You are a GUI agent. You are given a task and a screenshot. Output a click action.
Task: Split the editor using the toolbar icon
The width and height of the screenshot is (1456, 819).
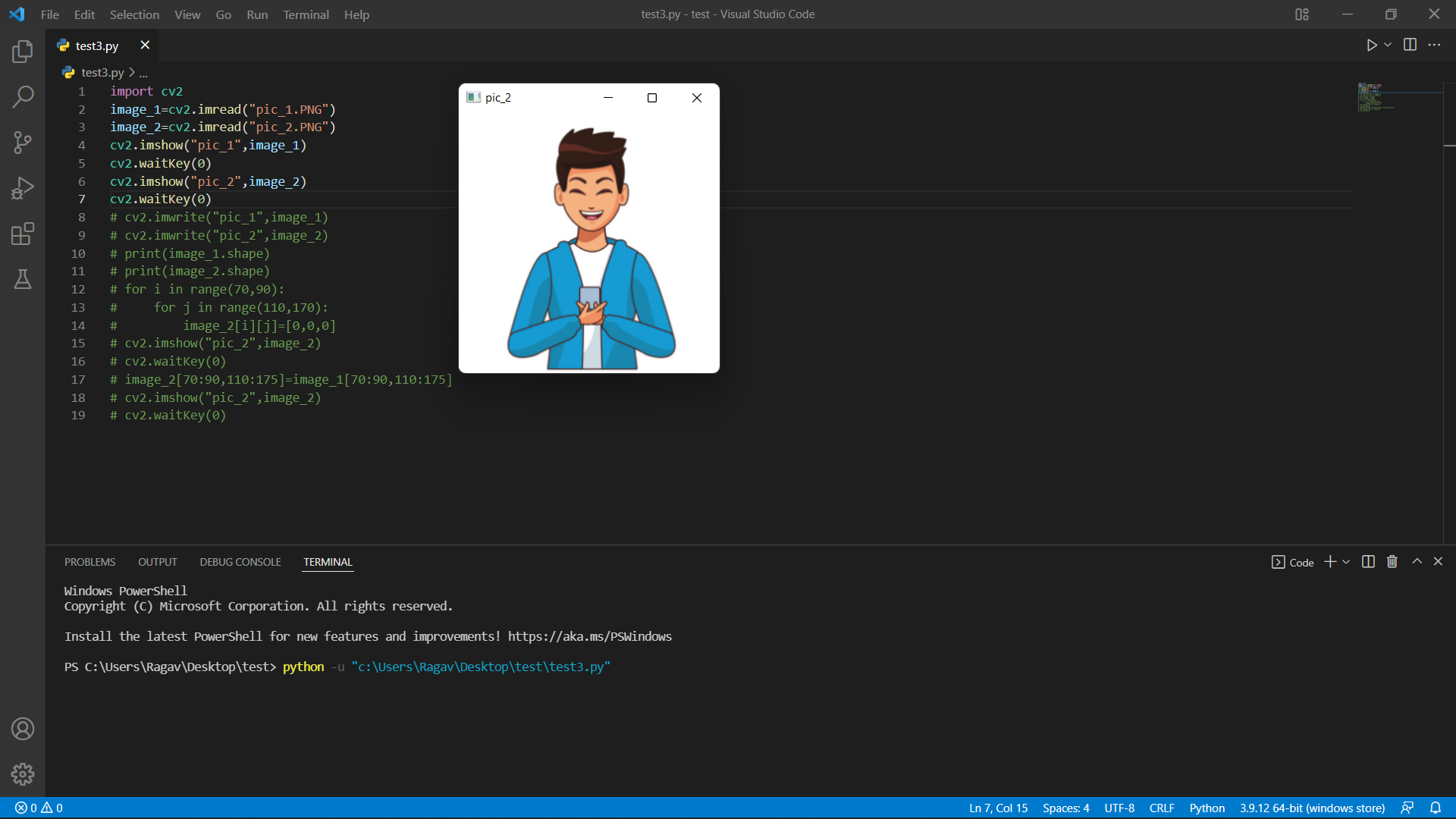tap(1410, 45)
